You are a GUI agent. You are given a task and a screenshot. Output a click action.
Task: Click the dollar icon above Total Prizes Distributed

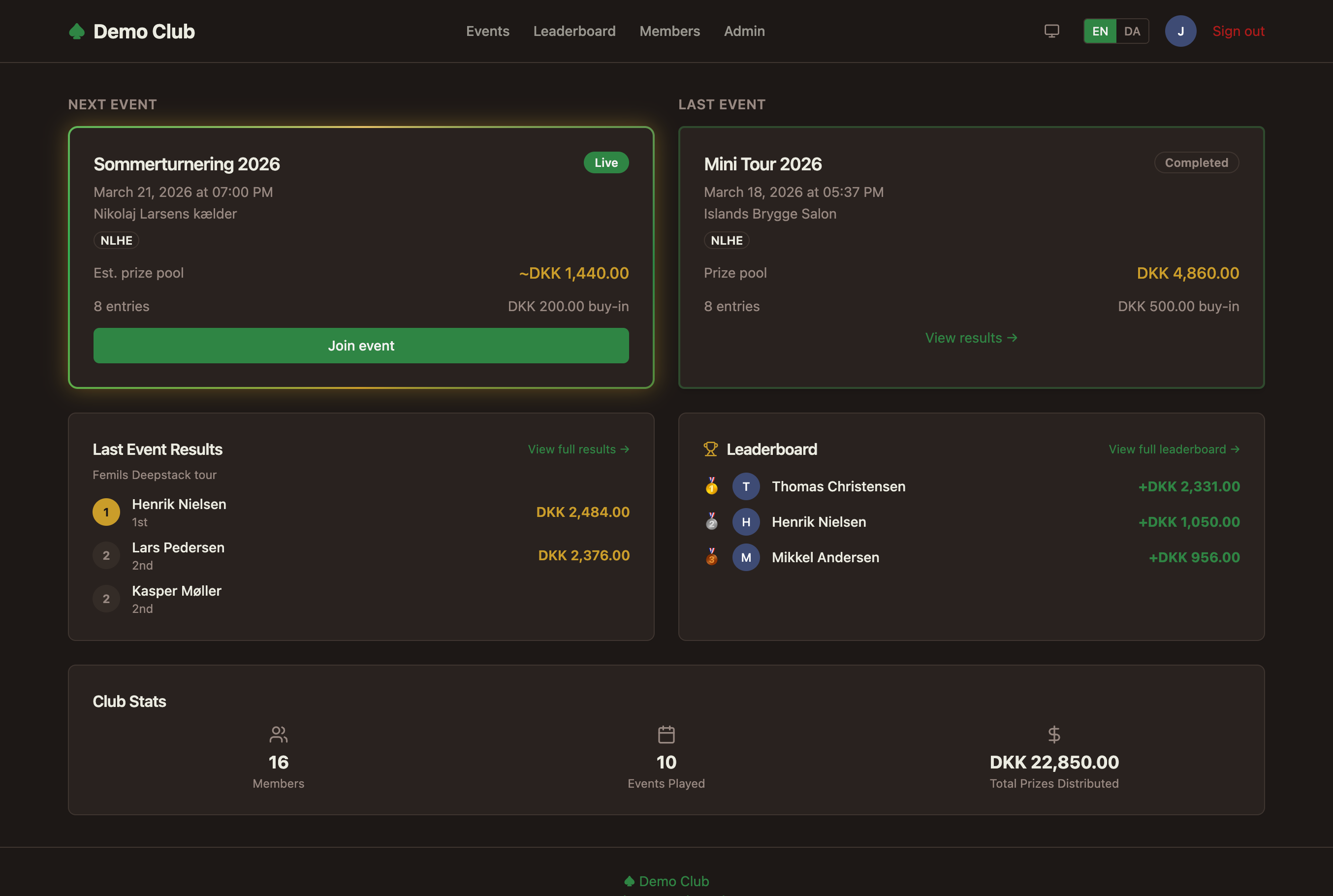(x=1053, y=735)
